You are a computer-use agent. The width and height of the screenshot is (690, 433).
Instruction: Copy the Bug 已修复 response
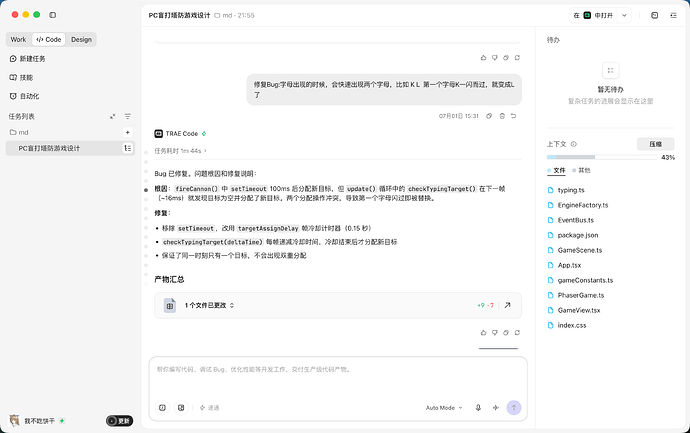pos(506,333)
